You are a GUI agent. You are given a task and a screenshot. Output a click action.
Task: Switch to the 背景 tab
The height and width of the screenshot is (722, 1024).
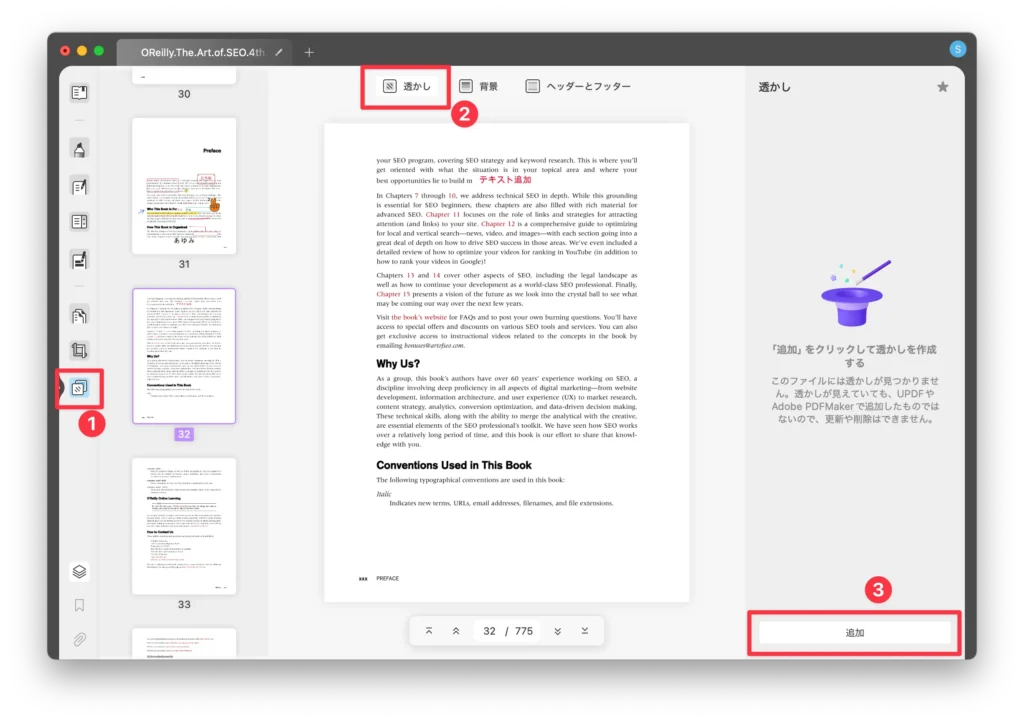477,87
